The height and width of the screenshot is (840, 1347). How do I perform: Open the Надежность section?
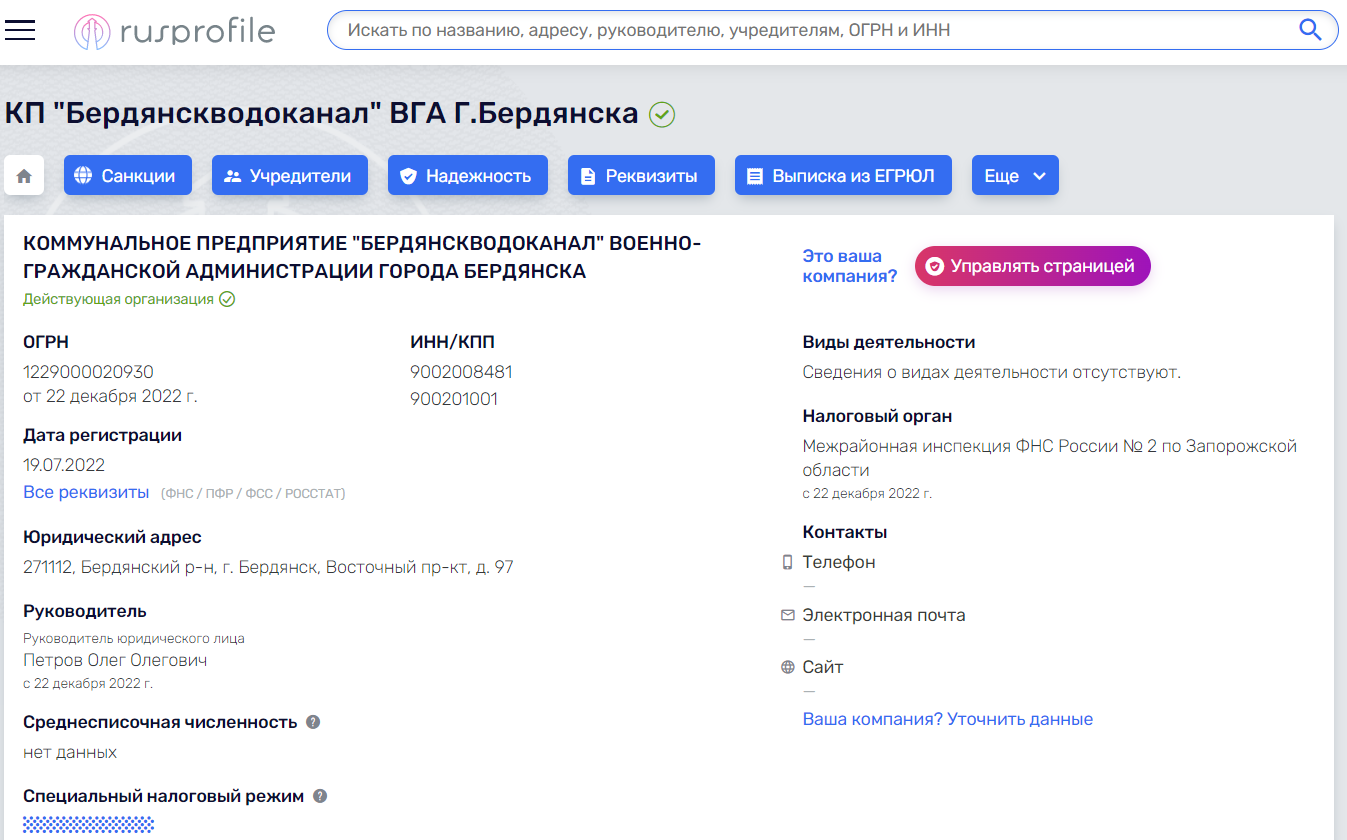467,174
